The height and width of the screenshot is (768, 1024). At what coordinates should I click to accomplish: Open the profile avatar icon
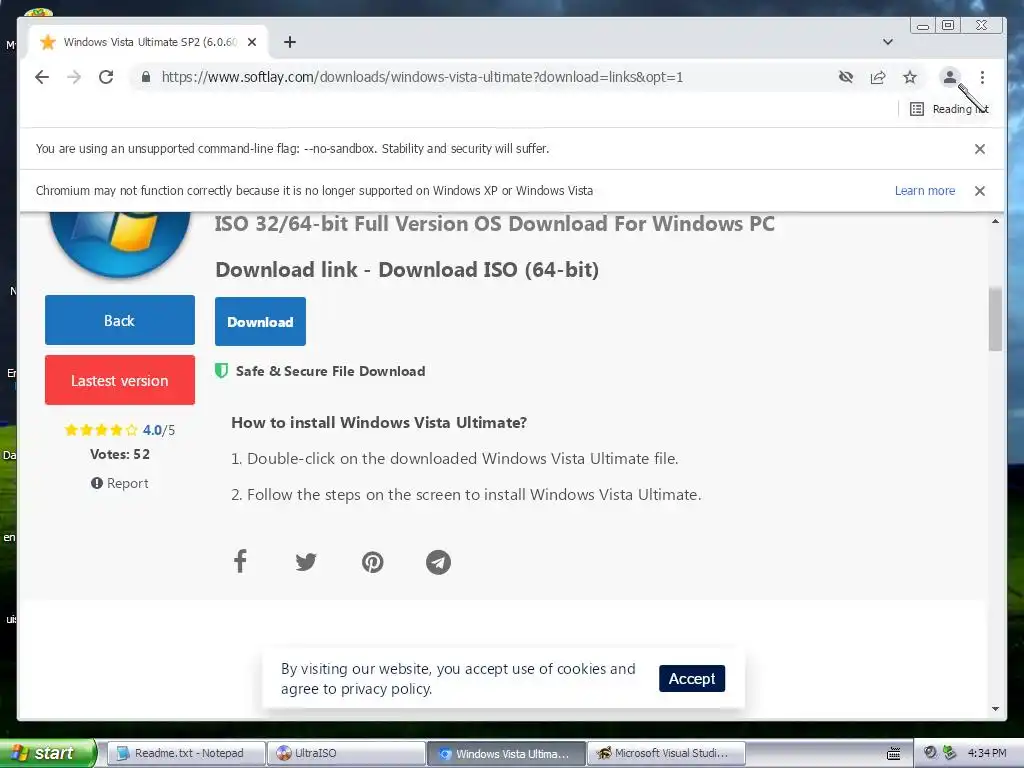pyautogui.click(x=950, y=77)
